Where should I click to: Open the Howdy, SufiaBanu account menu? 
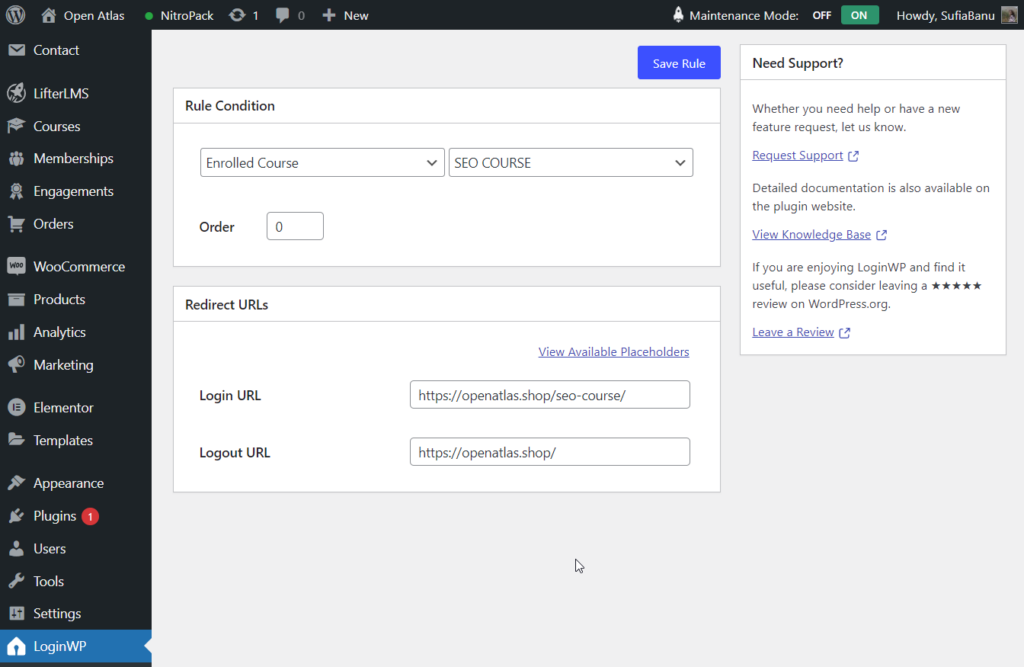956,15
